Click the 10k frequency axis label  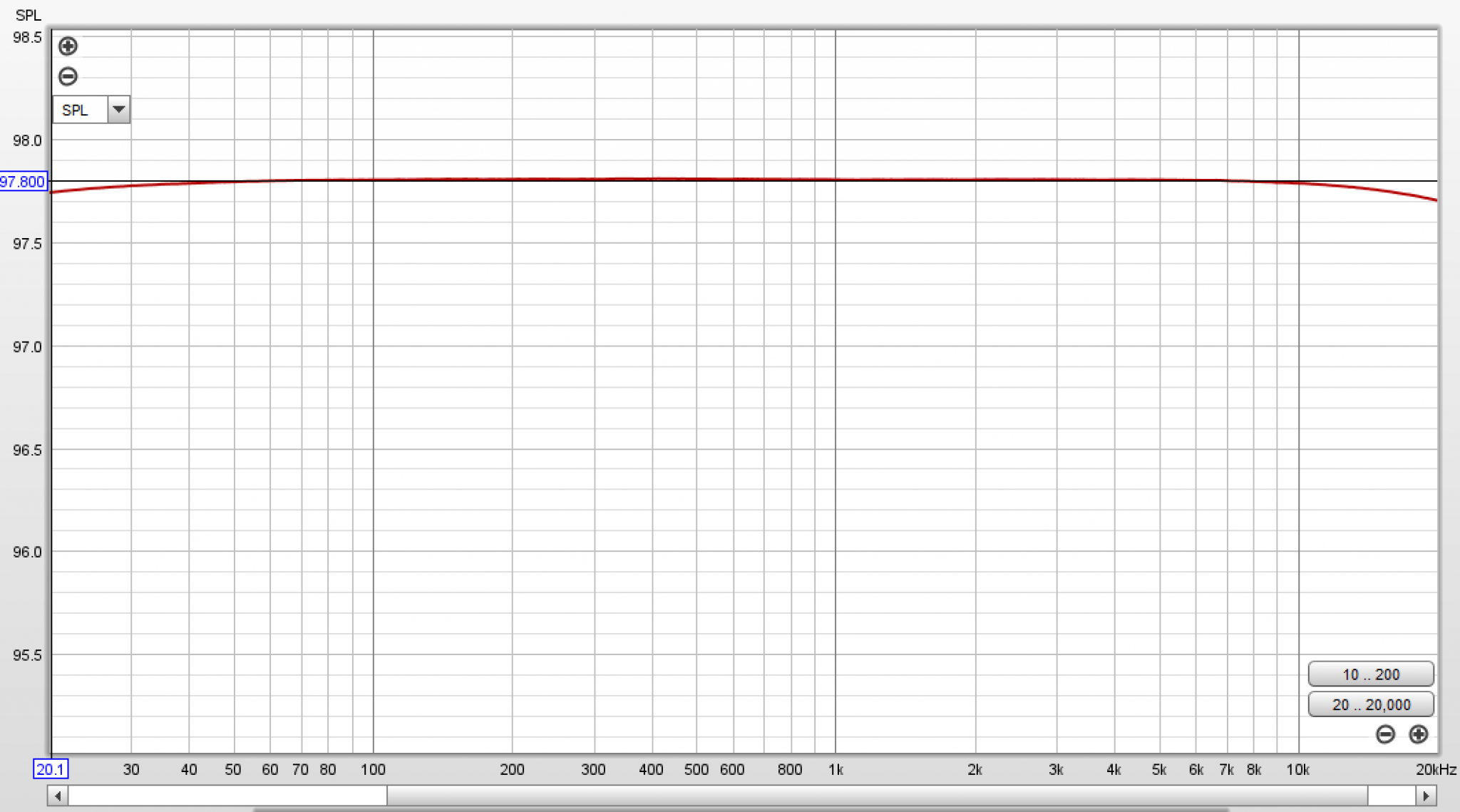tap(1297, 770)
